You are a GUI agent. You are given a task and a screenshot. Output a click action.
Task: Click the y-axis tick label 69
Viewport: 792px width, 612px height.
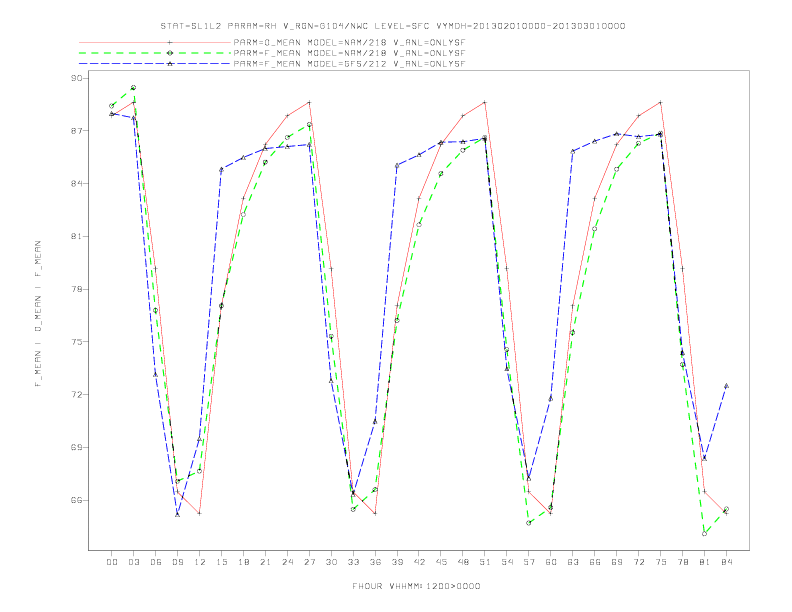(76, 447)
